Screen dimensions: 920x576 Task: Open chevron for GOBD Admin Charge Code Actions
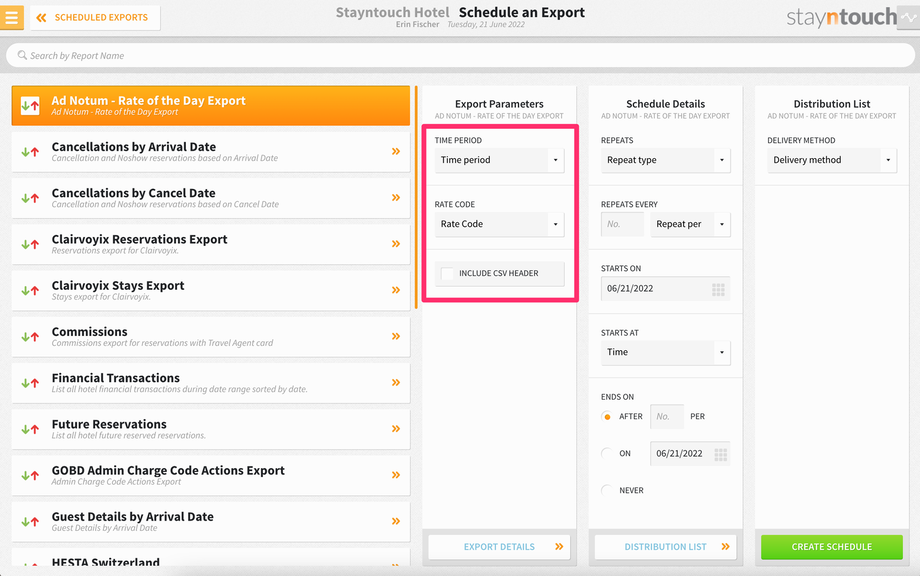tap(396, 475)
